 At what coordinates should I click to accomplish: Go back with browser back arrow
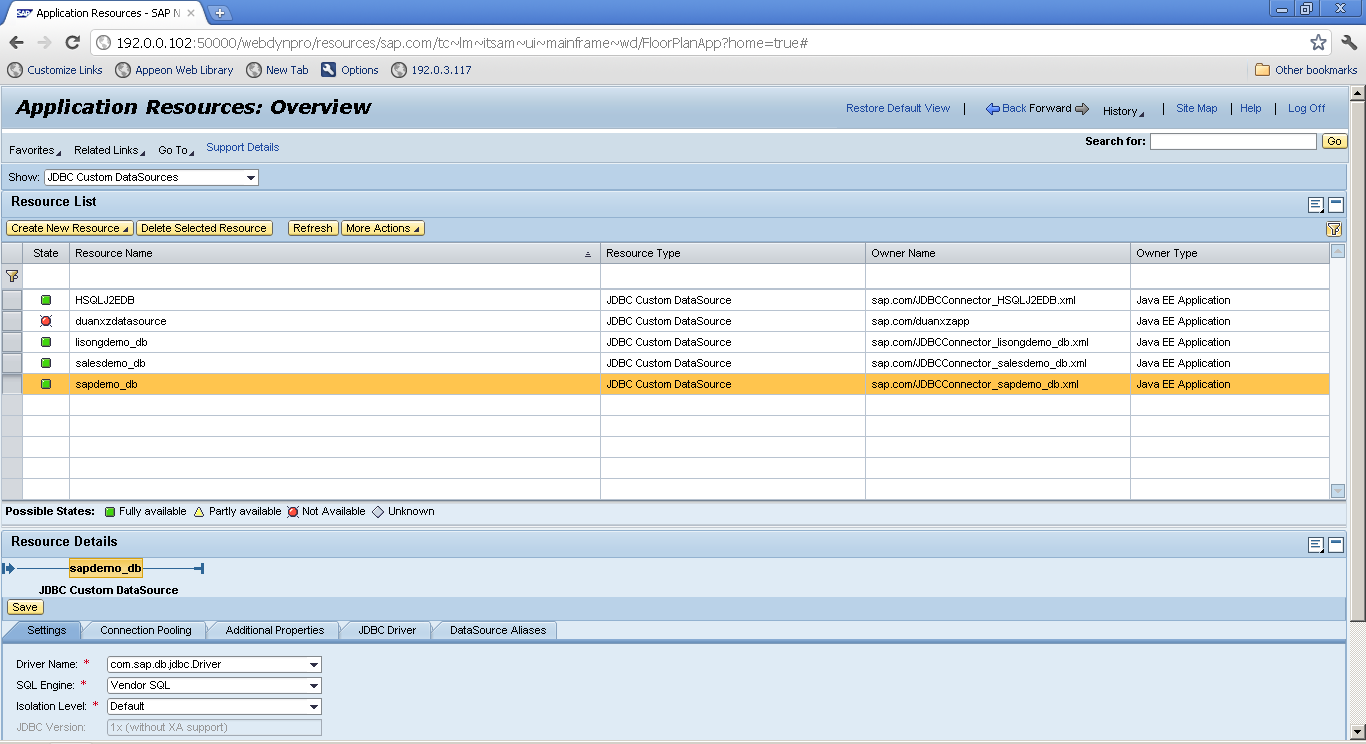pos(16,43)
